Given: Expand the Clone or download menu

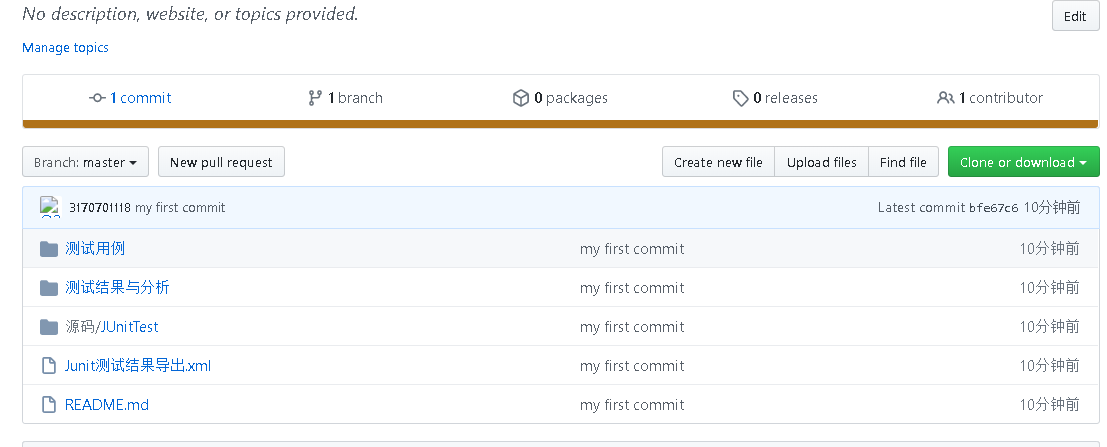Looking at the screenshot, I should 1023,162.
